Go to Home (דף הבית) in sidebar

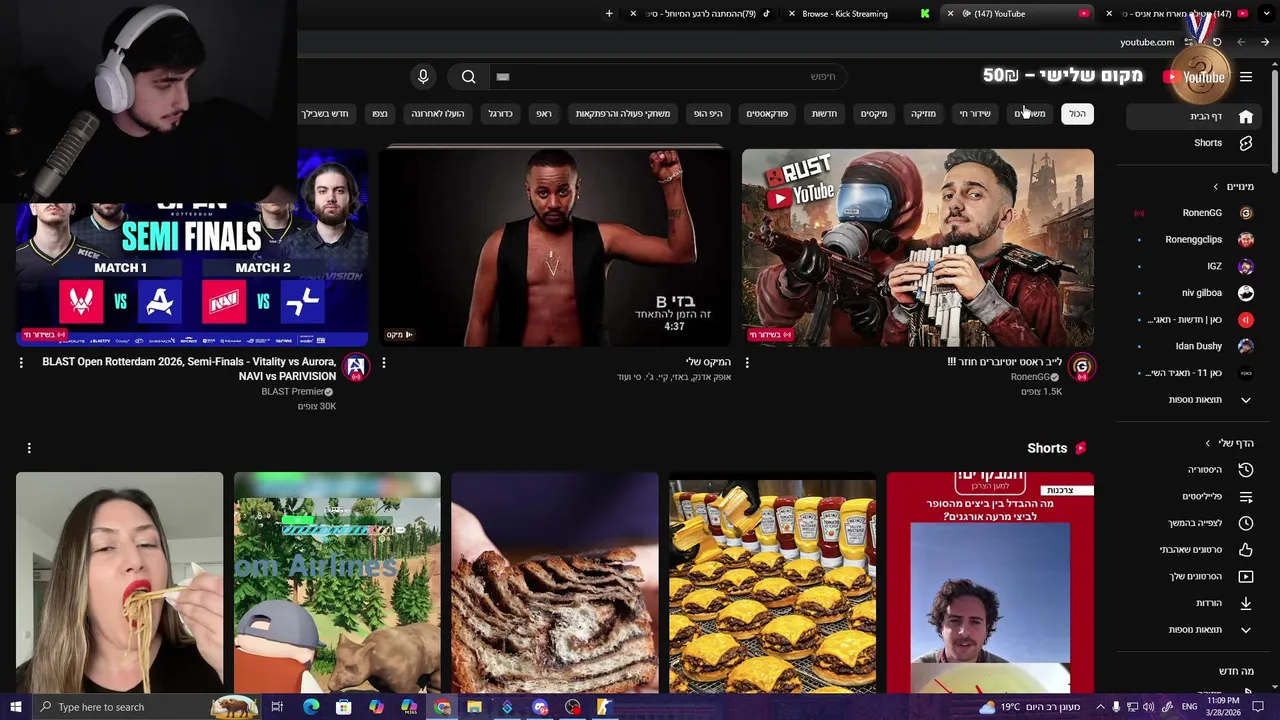click(x=1196, y=117)
